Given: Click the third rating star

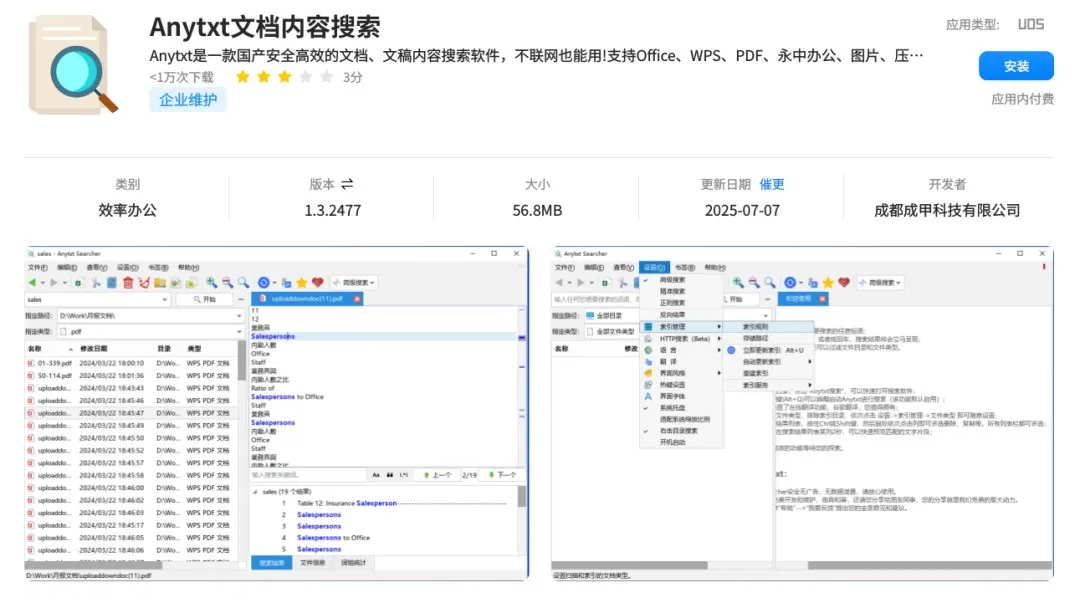Looking at the screenshot, I should pos(284,76).
